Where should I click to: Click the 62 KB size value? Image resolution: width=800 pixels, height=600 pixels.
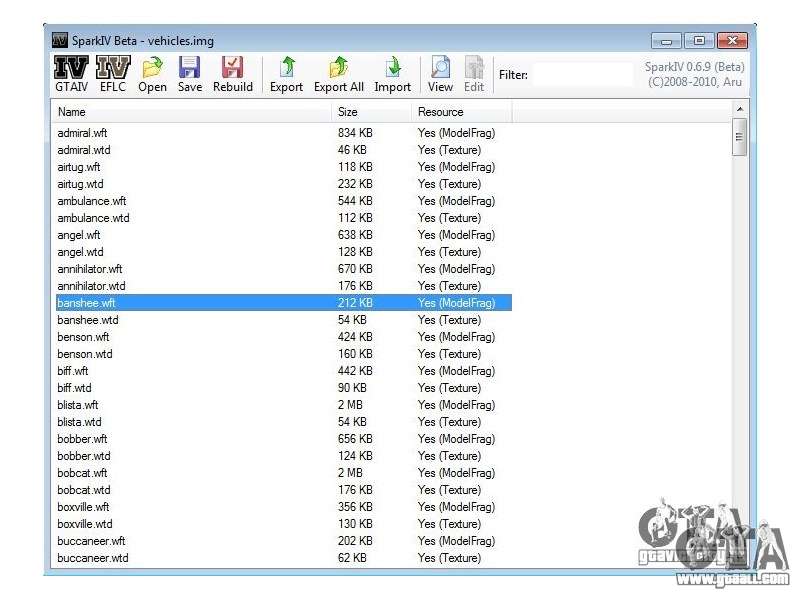coord(352,558)
